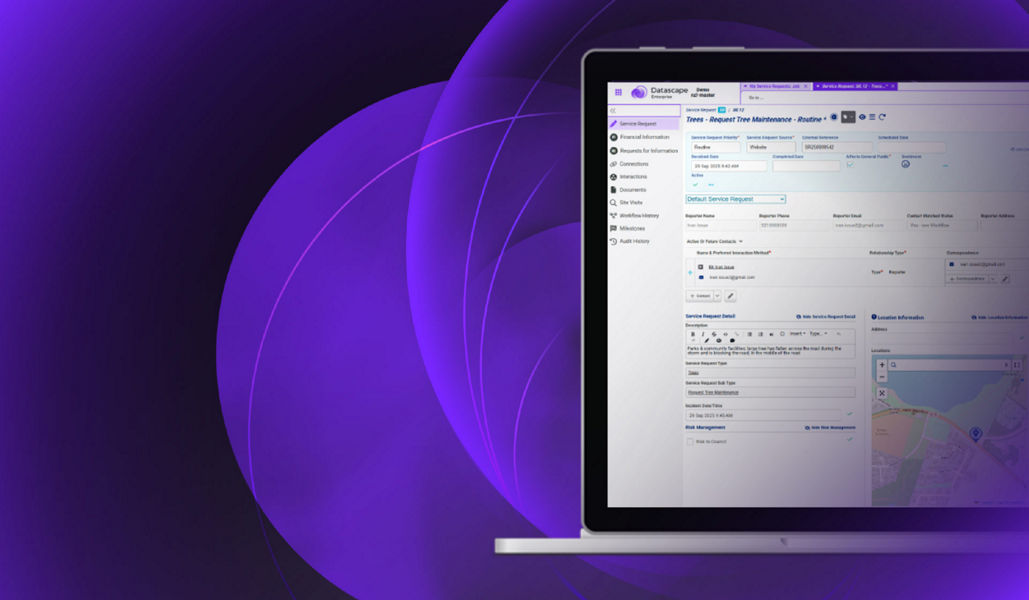Toggle the Active checkmark
The width and height of the screenshot is (1029, 600).
(695, 184)
